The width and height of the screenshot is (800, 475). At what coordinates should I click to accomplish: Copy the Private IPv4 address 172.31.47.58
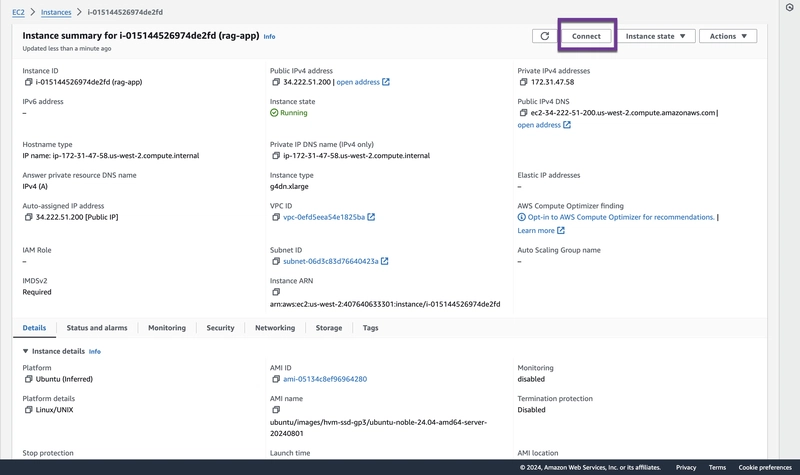[523, 82]
